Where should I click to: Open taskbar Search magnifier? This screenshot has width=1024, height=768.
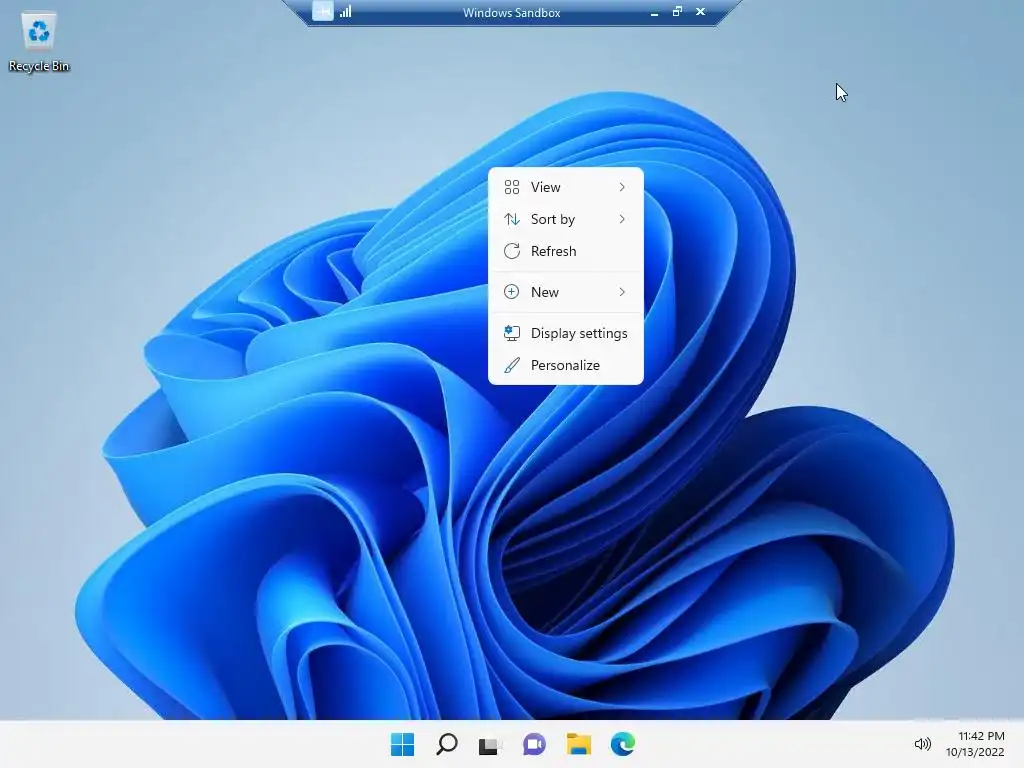[x=447, y=744]
